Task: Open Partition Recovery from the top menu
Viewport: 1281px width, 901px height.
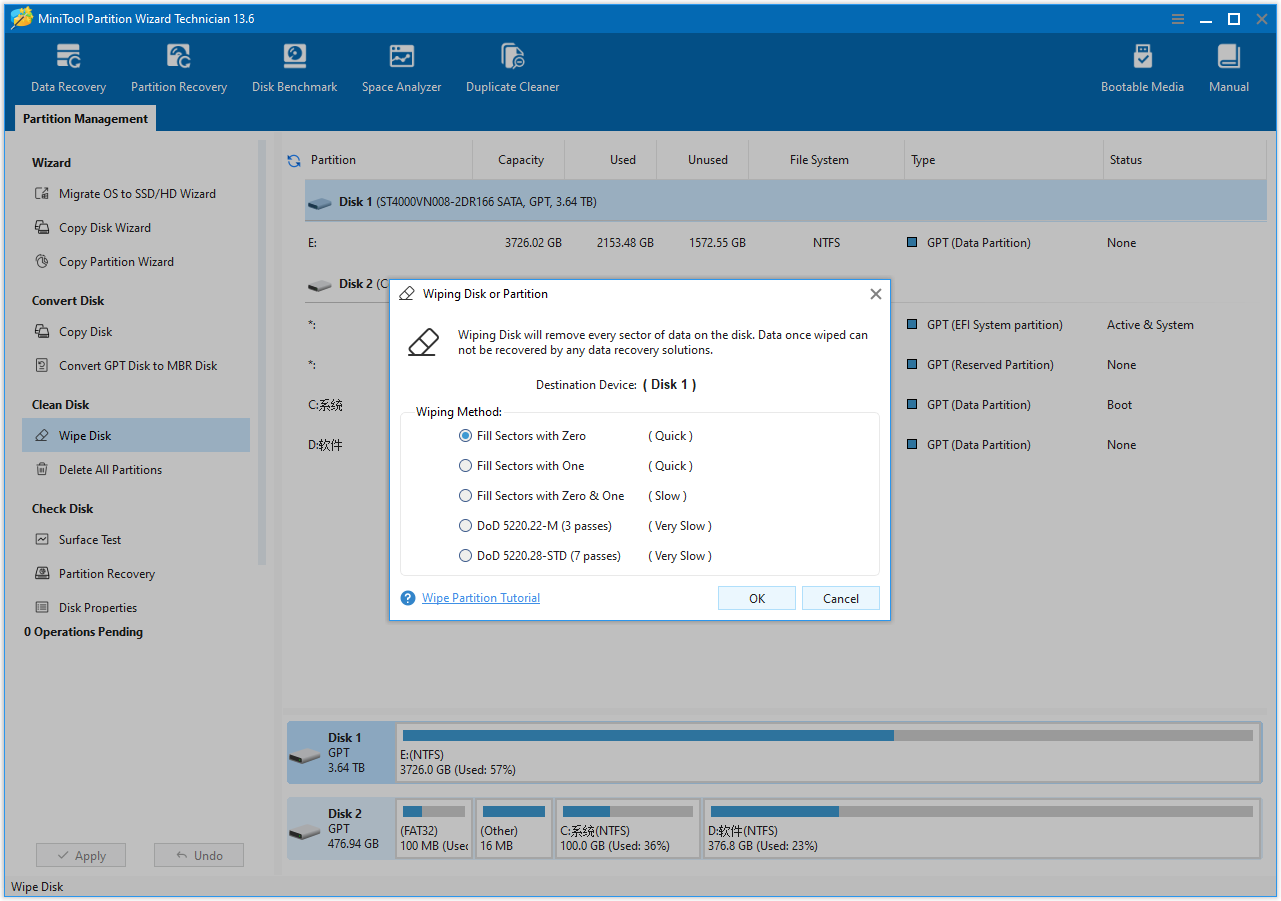Action: [x=178, y=66]
